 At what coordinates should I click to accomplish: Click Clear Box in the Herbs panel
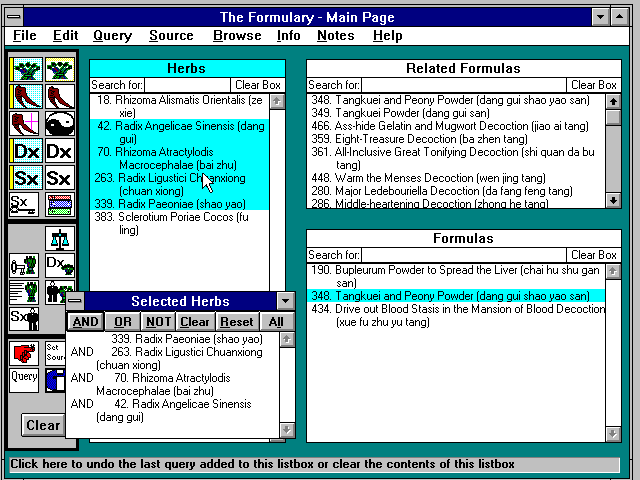[257, 85]
